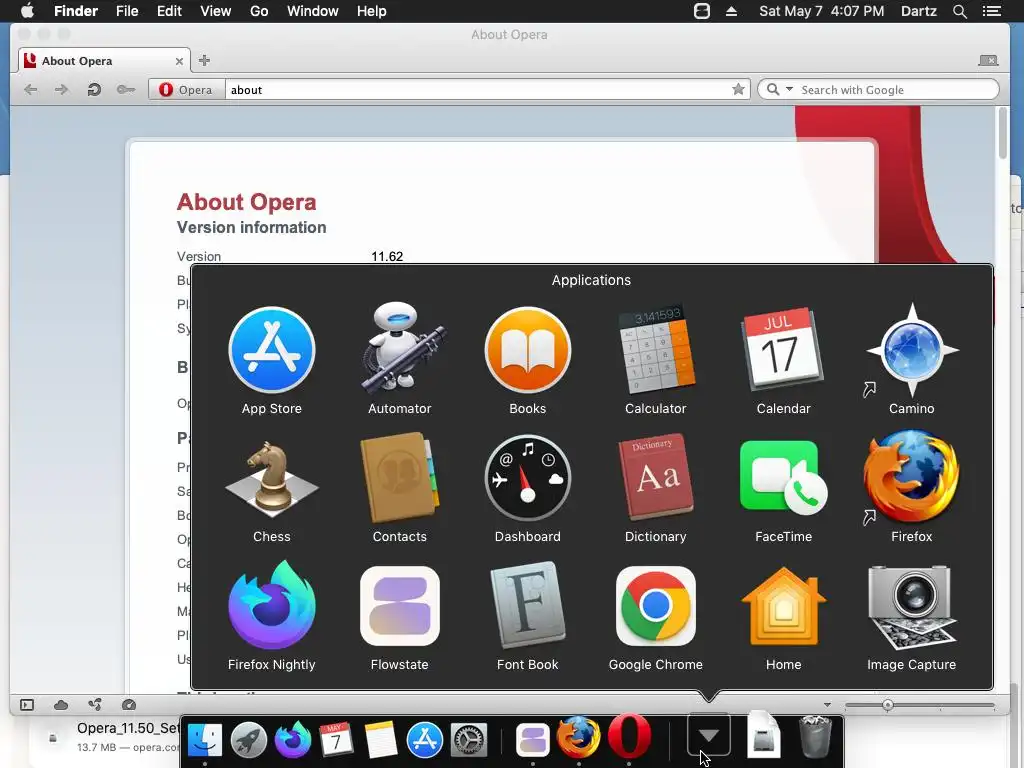Collapse the Applications stack arrow in Dock
The height and width of the screenshot is (768, 1024).
coord(709,736)
